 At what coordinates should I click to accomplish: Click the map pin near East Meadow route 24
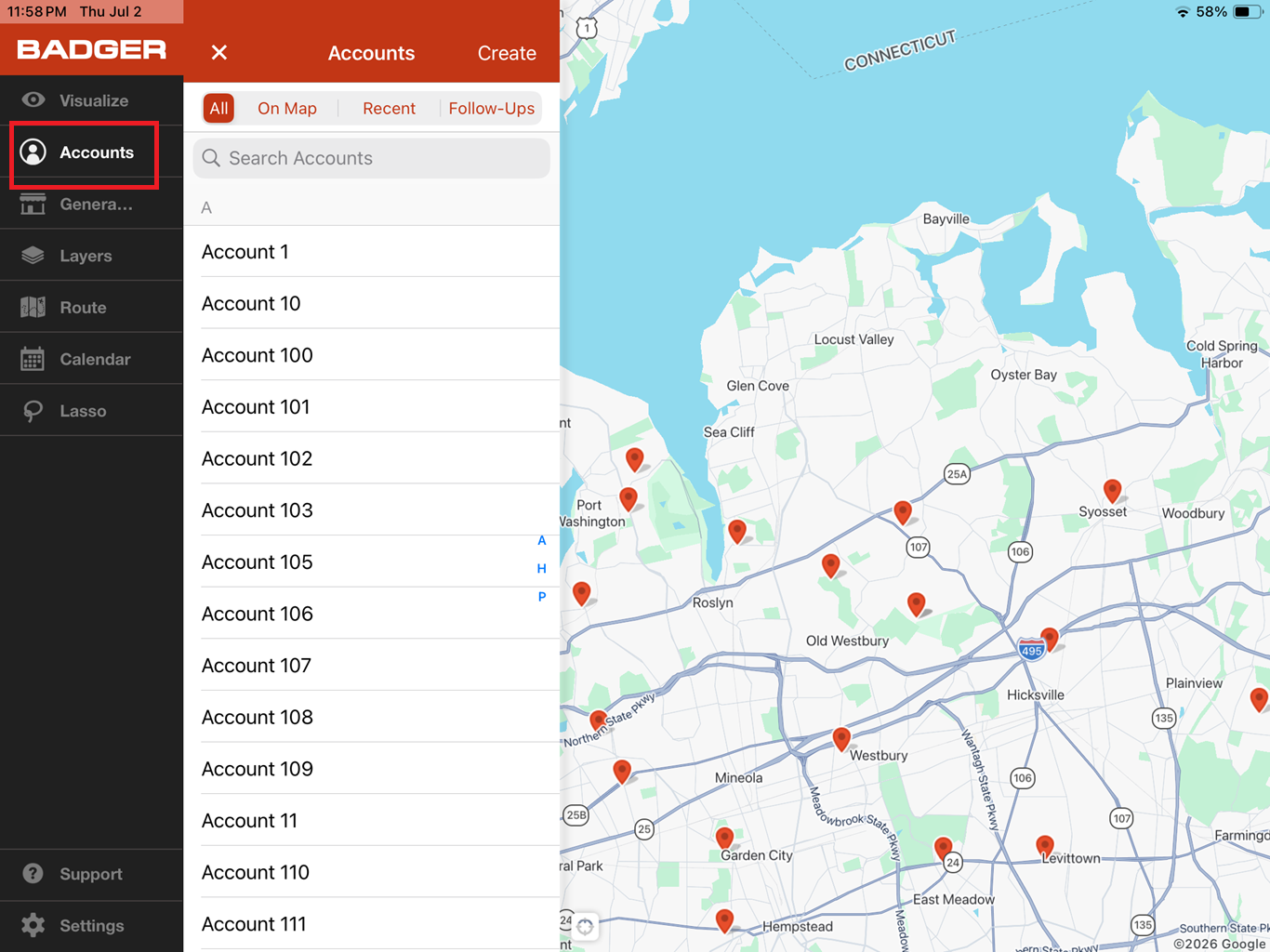click(x=944, y=848)
